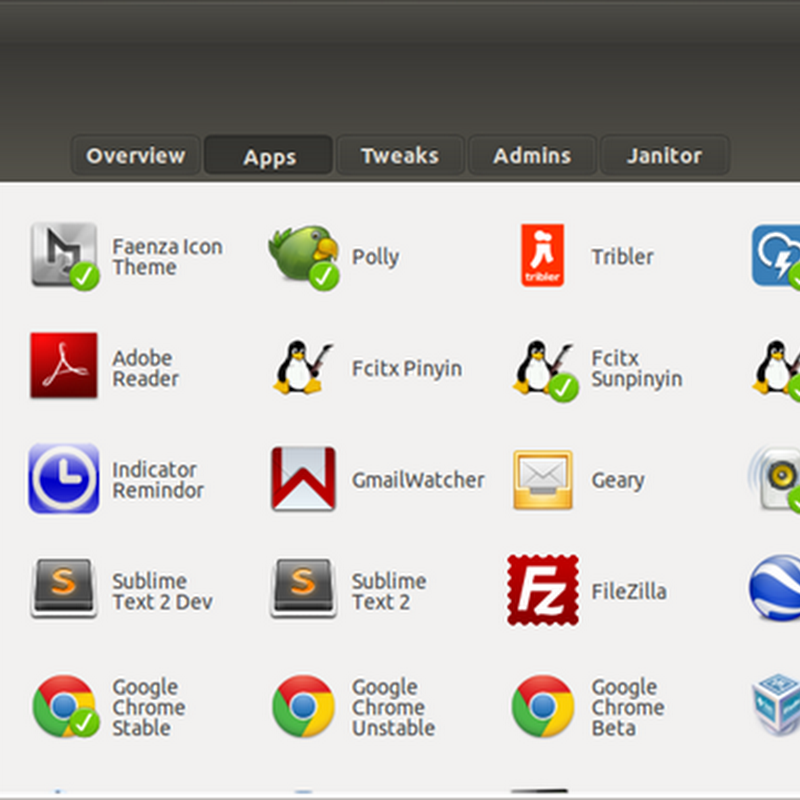Click the Google Earth globe icon
This screenshot has height=800, width=800.
[x=774, y=588]
